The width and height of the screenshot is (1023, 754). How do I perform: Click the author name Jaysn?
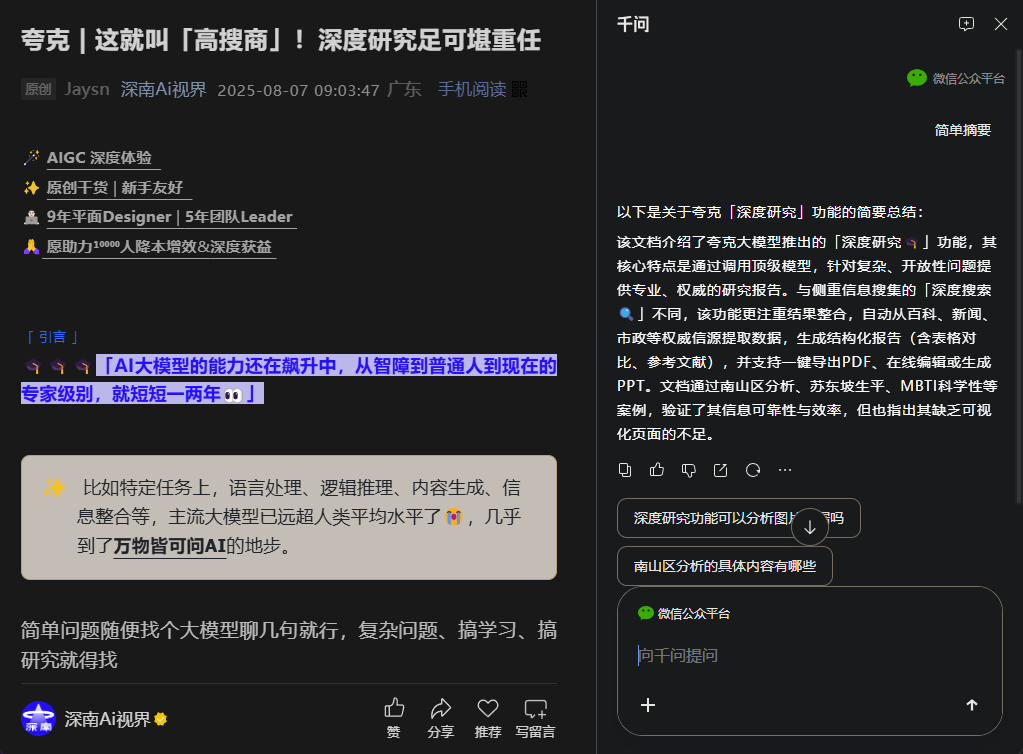click(86, 89)
